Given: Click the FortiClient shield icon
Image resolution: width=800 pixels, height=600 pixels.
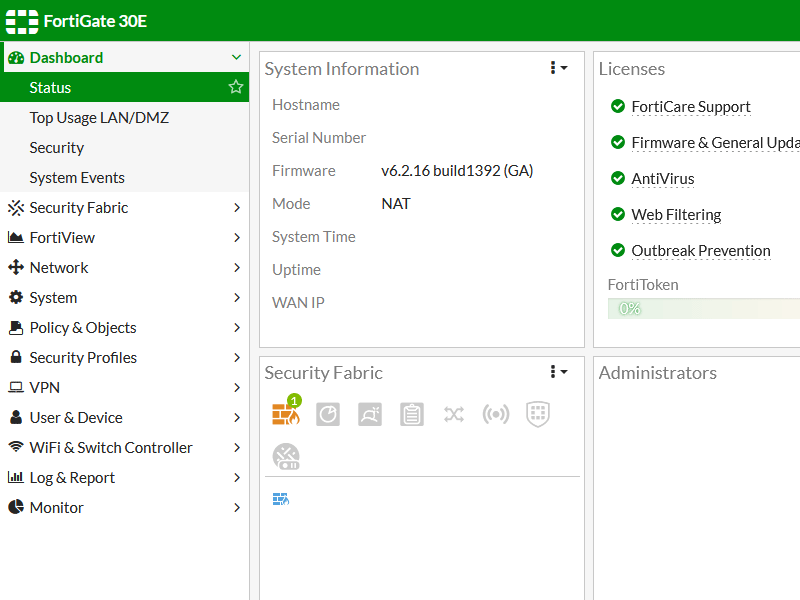Looking at the screenshot, I should point(538,414).
